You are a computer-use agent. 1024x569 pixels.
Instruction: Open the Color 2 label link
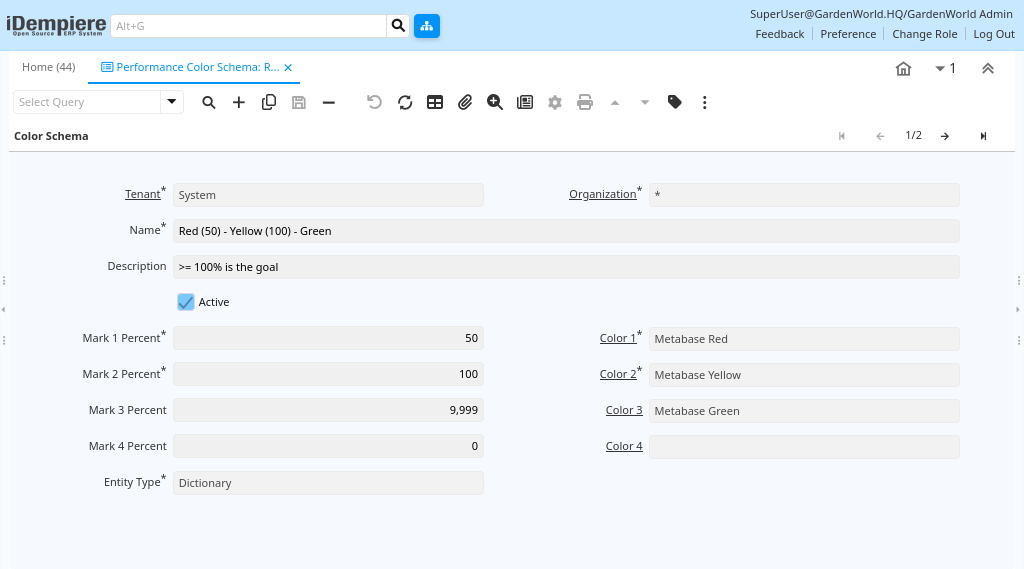pos(618,374)
